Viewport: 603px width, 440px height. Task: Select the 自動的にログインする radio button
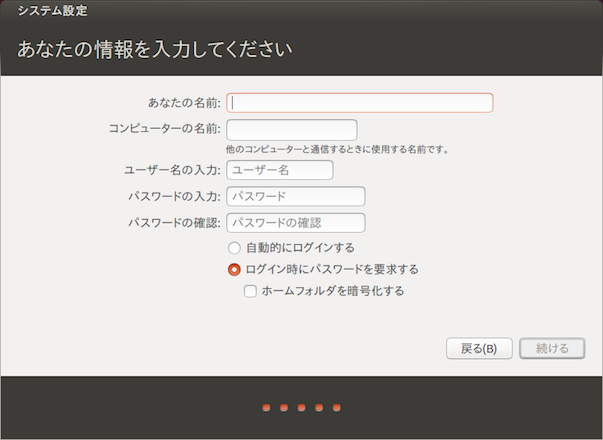pos(234,247)
